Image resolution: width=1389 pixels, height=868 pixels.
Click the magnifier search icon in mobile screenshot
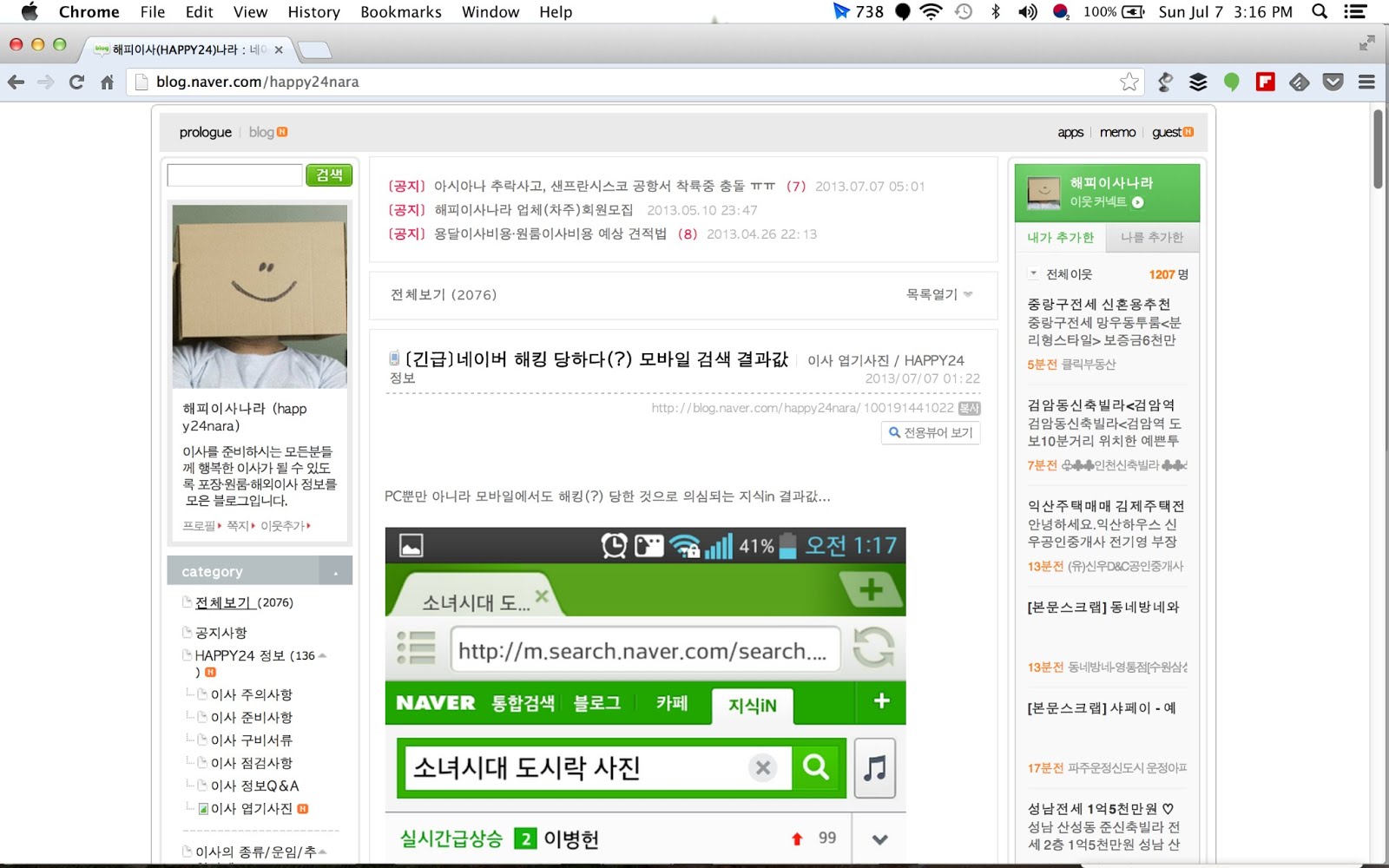(x=816, y=766)
